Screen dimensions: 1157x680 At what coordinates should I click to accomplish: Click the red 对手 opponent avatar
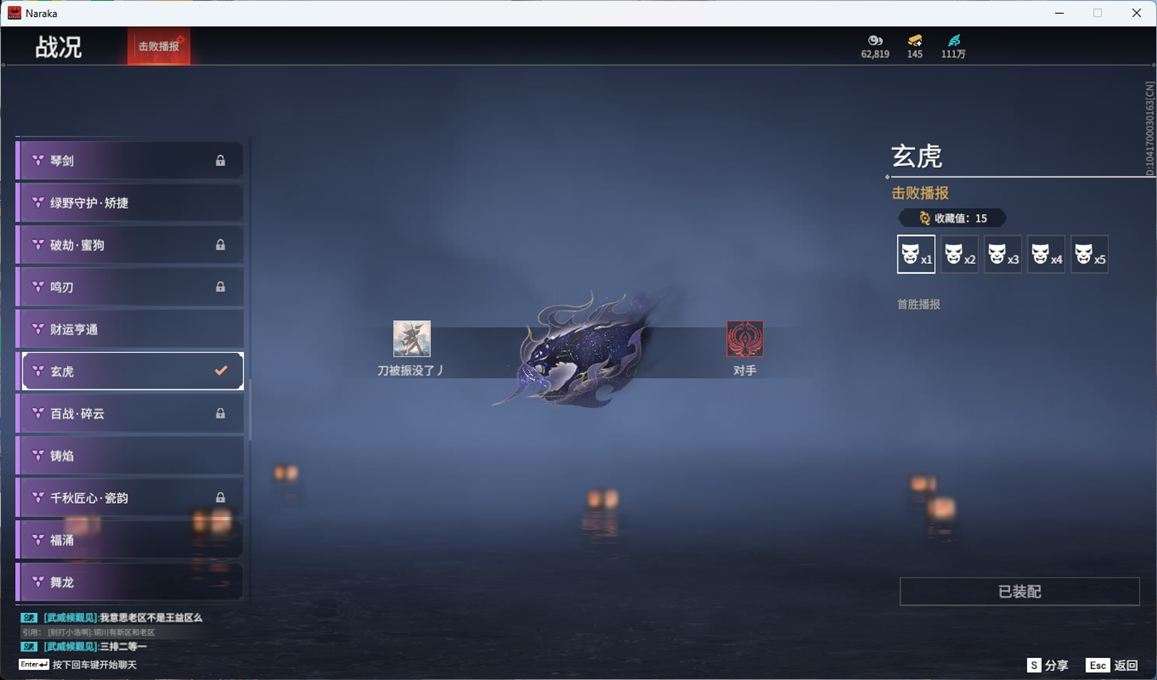745,339
